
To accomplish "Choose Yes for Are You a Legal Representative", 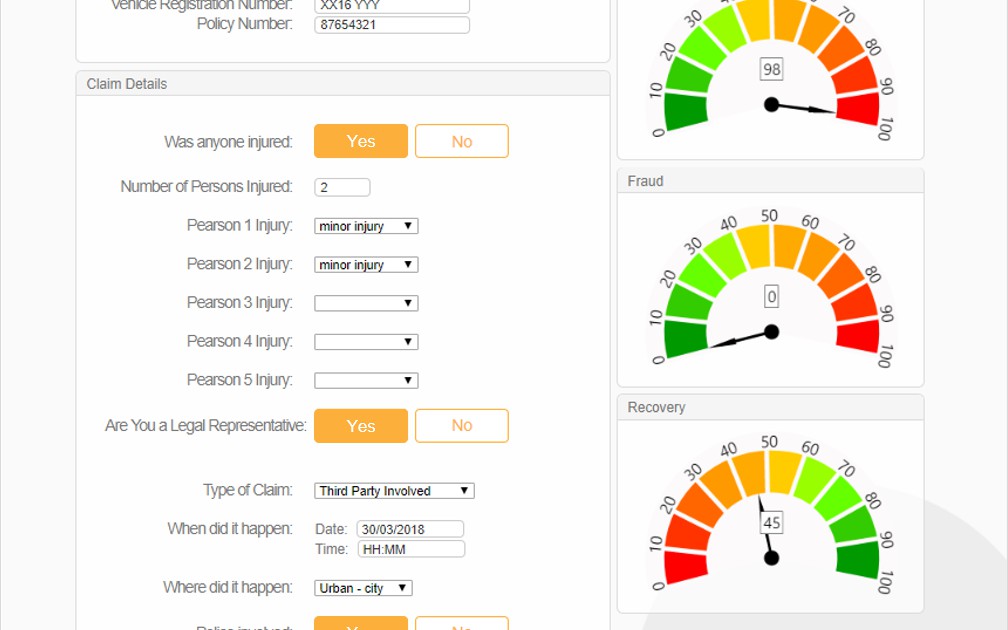I will pyautogui.click(x=360, y=426).
